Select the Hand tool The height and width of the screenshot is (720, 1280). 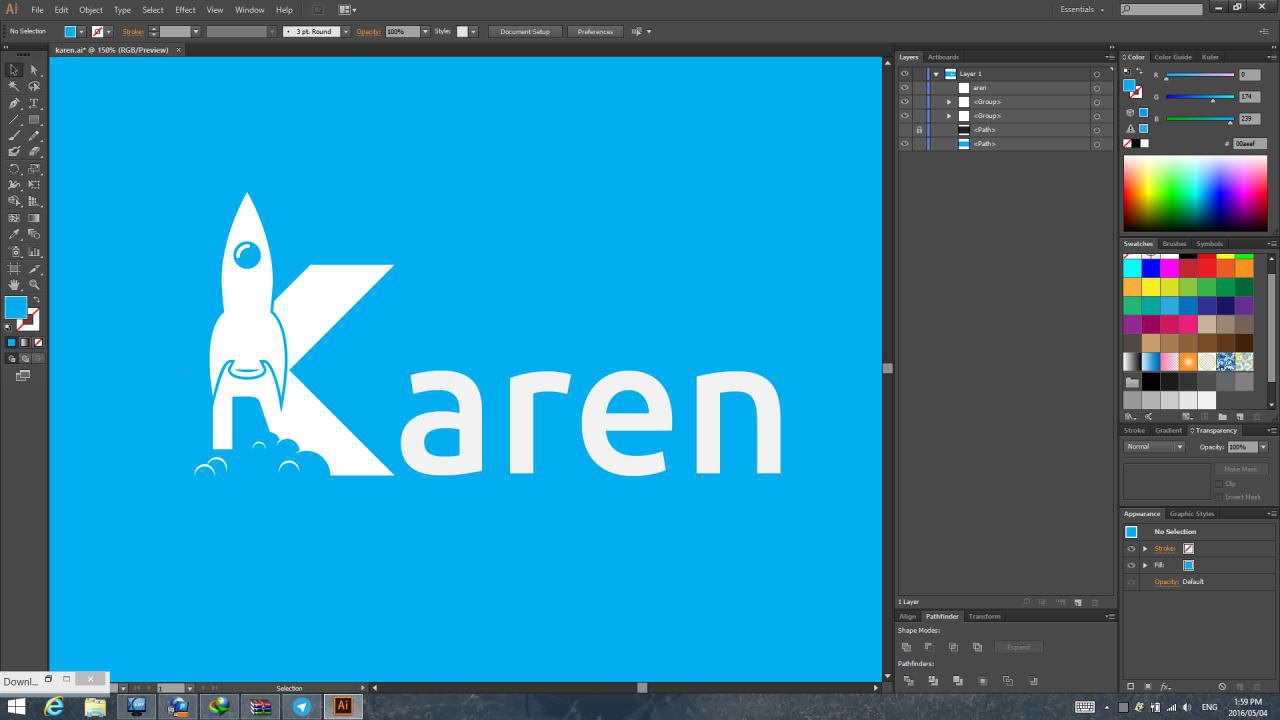coord(14,285)
